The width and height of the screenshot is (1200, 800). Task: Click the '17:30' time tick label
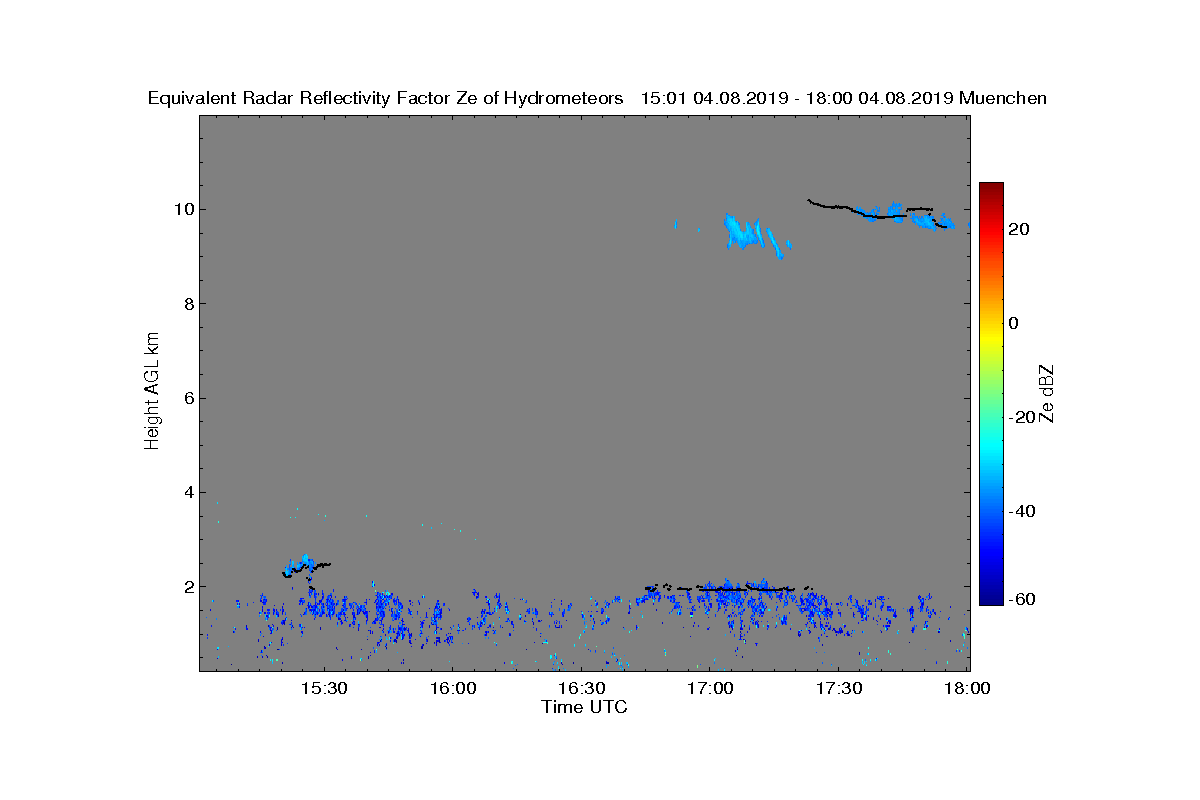click(840, 688)
